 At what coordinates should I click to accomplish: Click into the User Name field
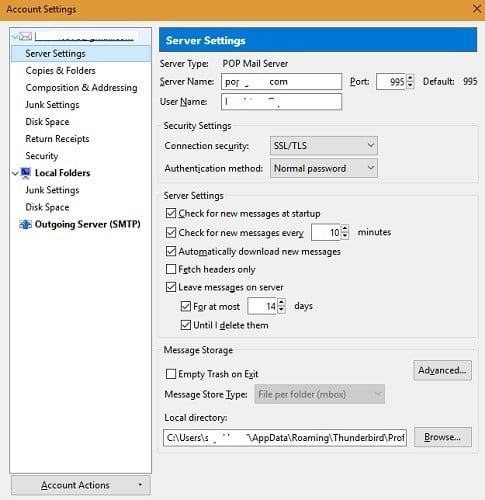click(x=282, y=102)
